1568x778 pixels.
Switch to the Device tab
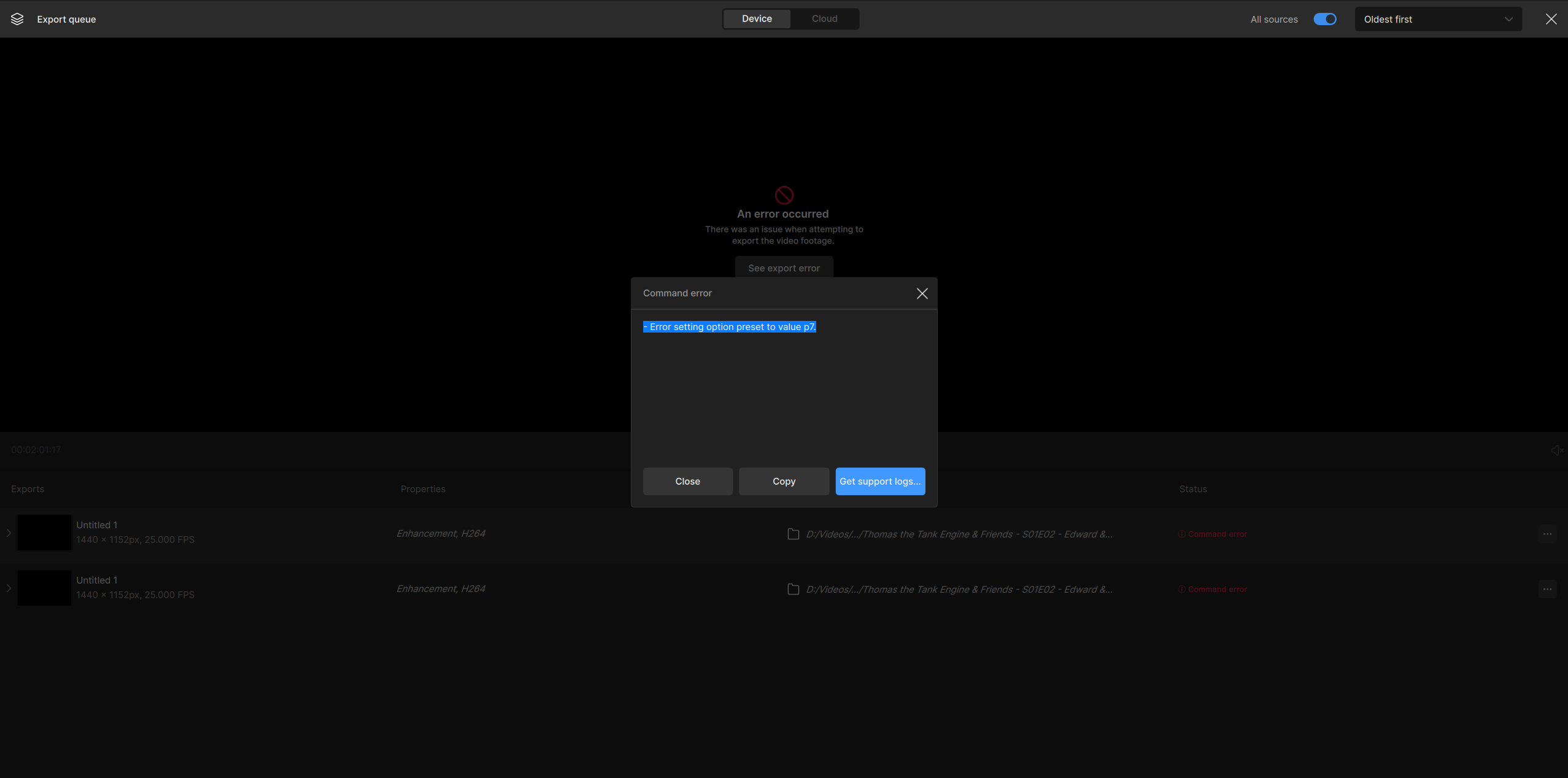click(757, 19)
